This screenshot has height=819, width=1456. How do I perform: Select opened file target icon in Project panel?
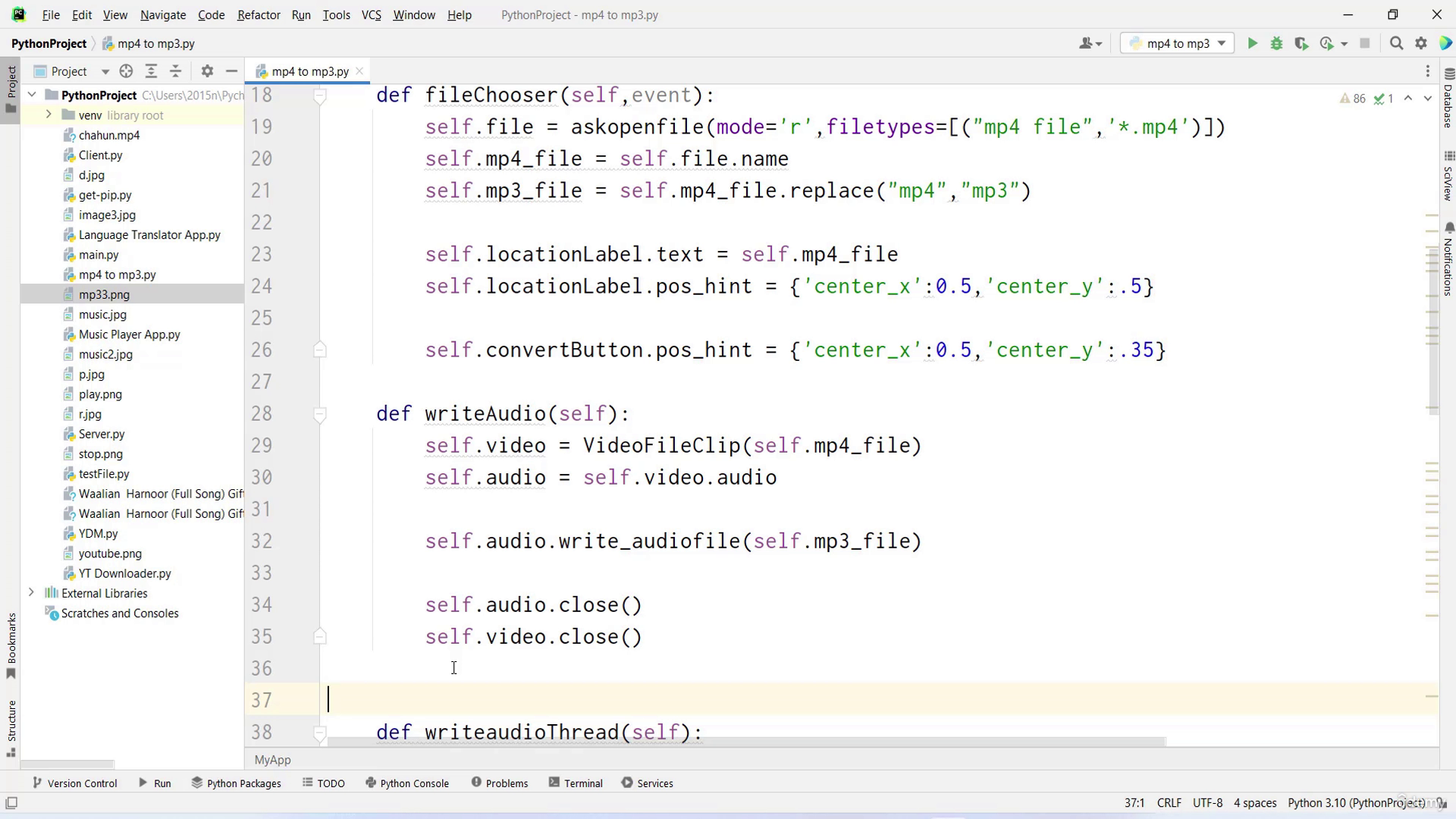[126, 71]
